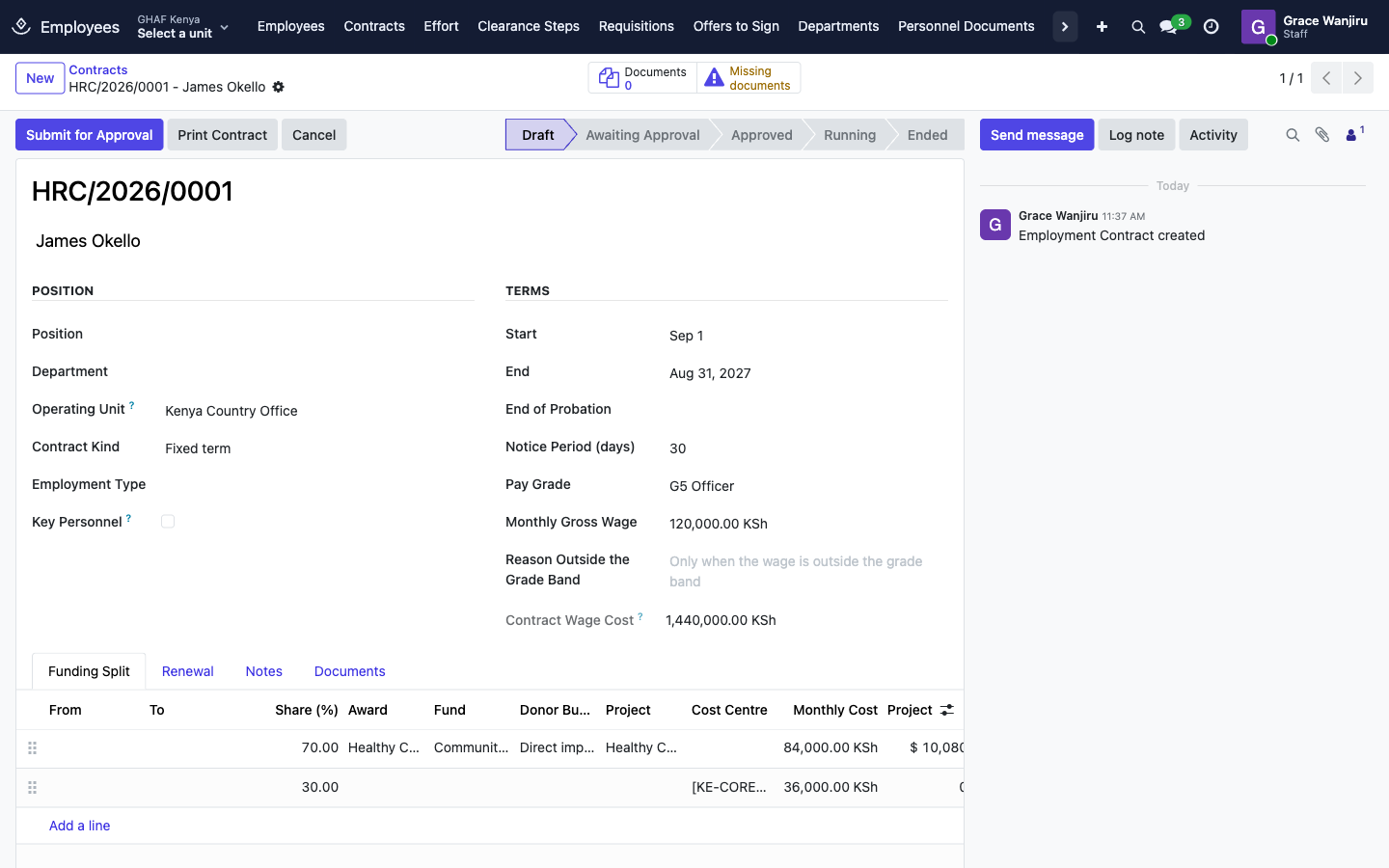Viewport: 1389px width, 868px height.
Task: Select the Running status stage
Action: coord(850,135)
